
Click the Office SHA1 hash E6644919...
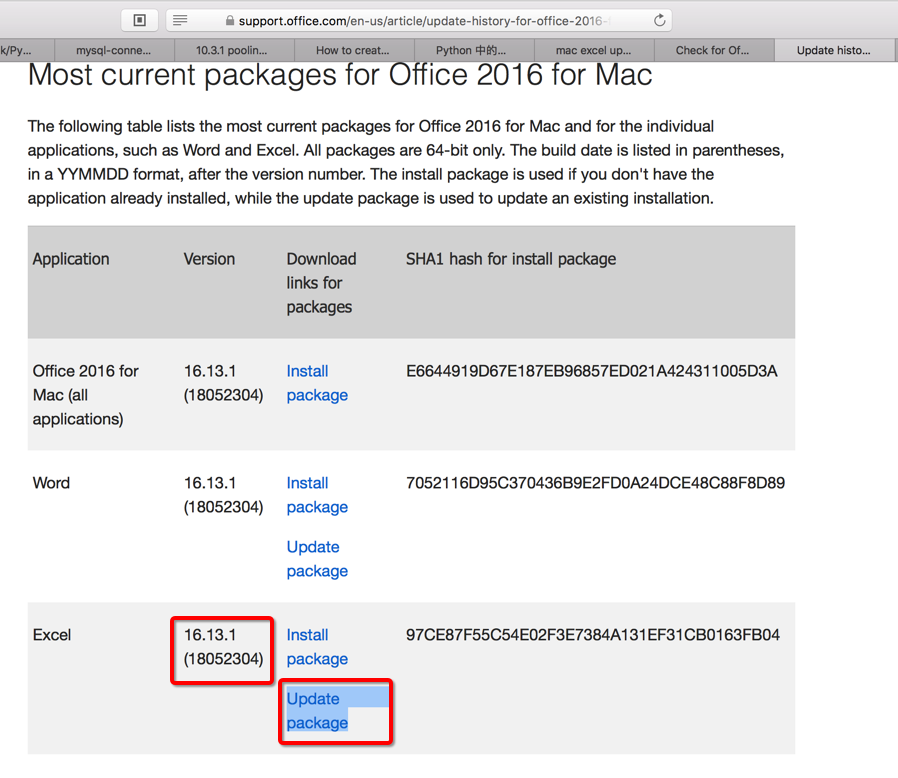coord(592,371)
